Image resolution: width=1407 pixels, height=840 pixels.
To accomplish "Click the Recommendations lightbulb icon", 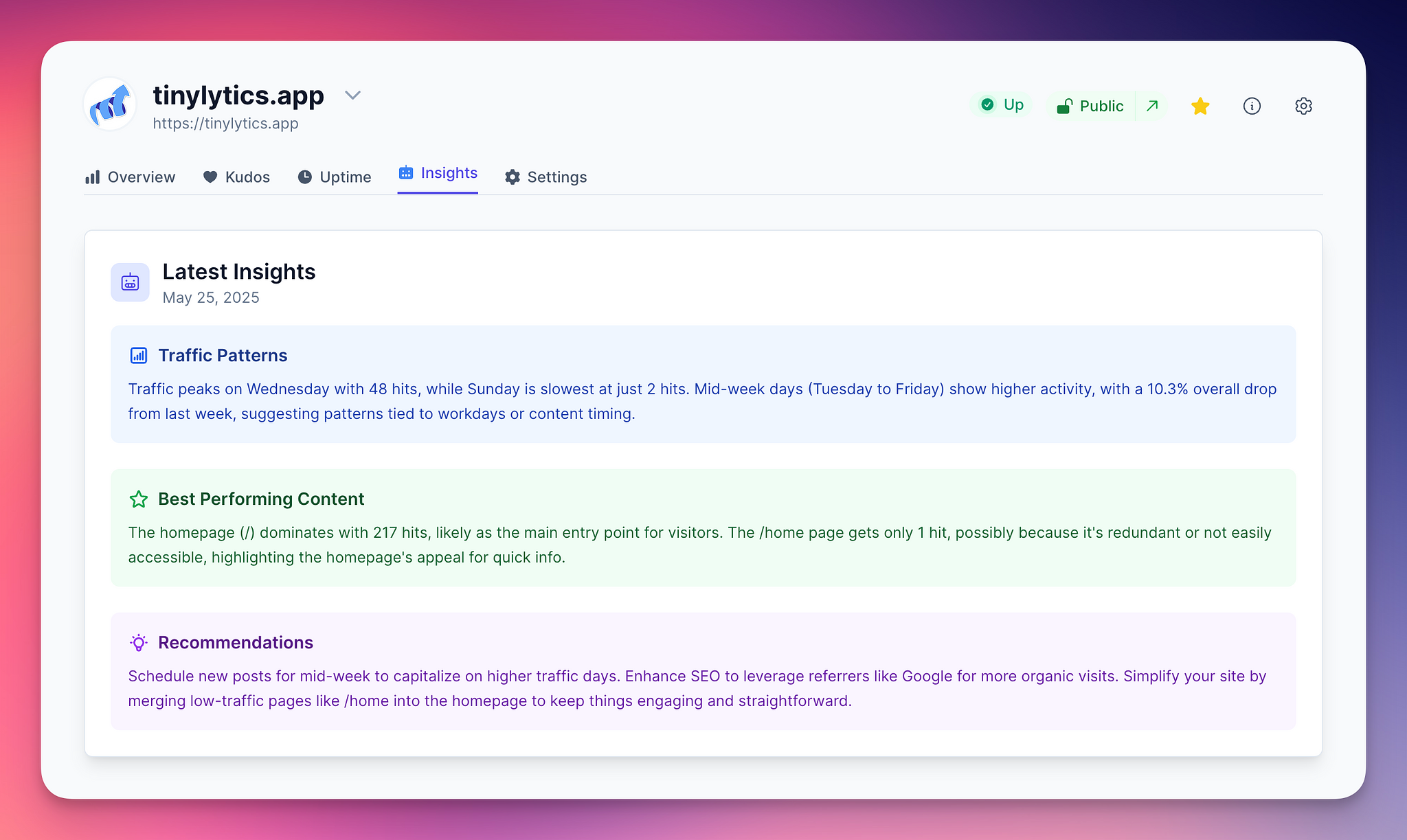I will point(139,643).
